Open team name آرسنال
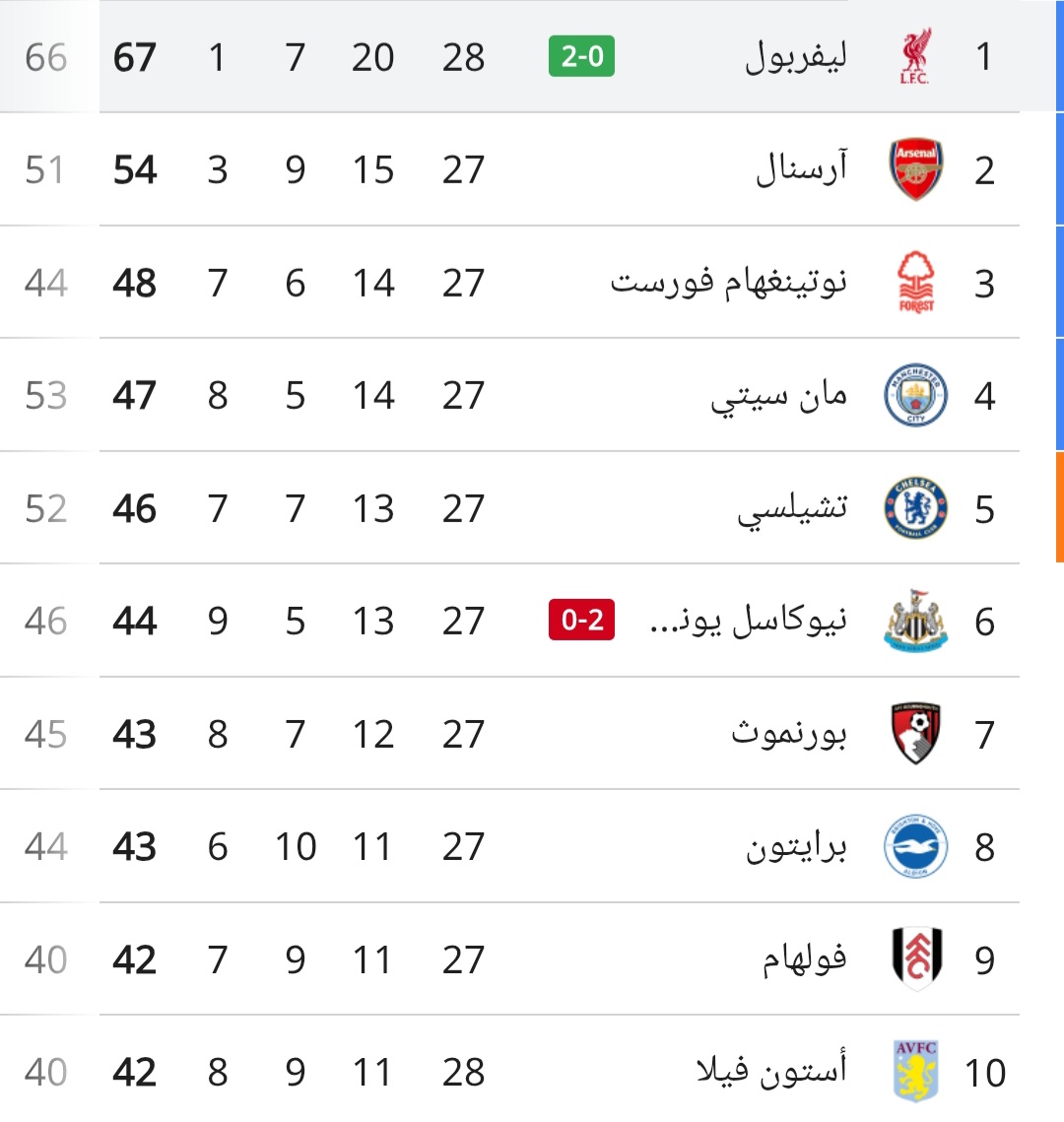The height and width of the screenshot is (1122, 1064). pos(801,168)
